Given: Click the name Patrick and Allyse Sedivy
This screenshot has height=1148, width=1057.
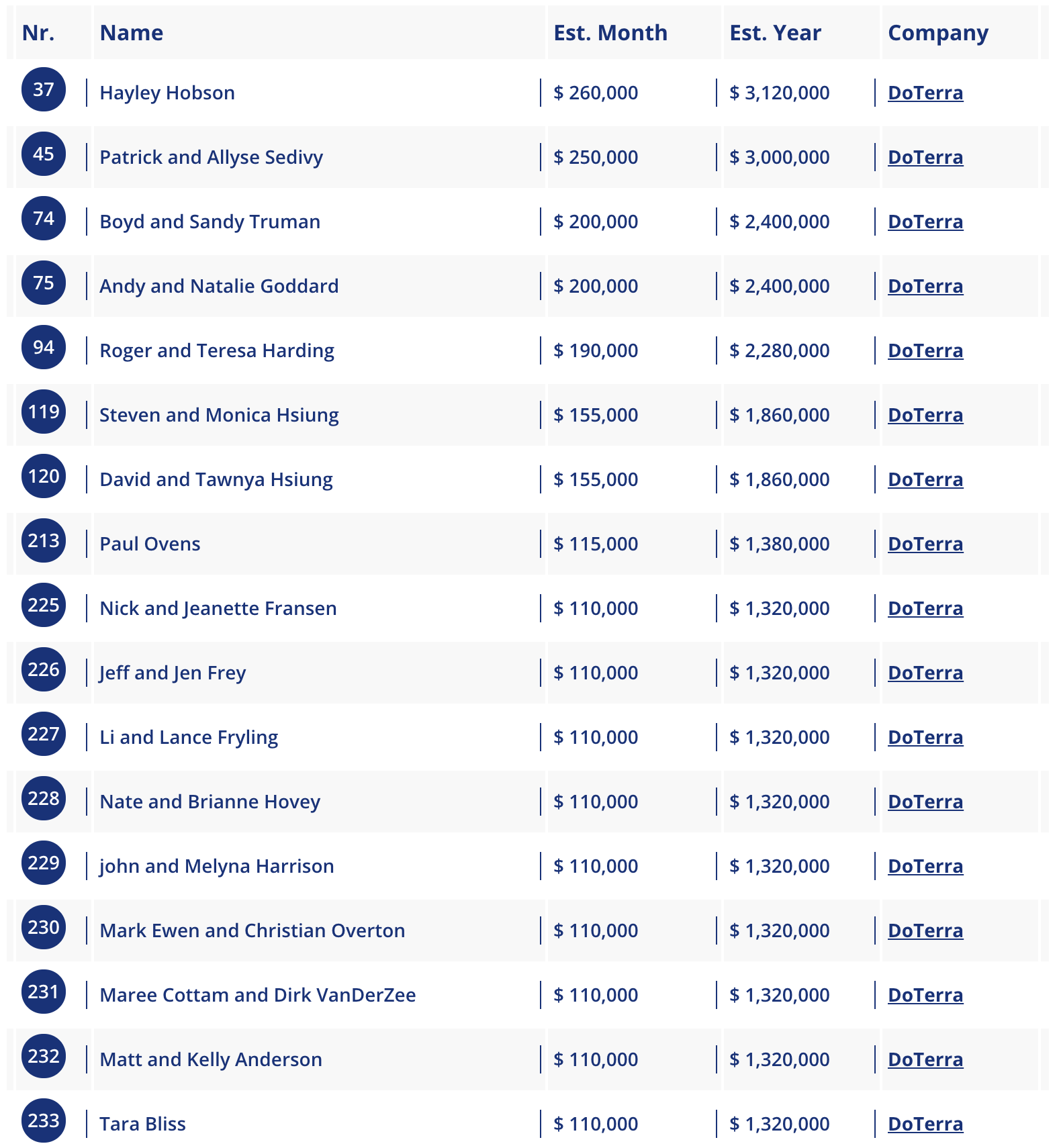Looking at the screenshot, I should pyautogui.click(x=212, y=157).
